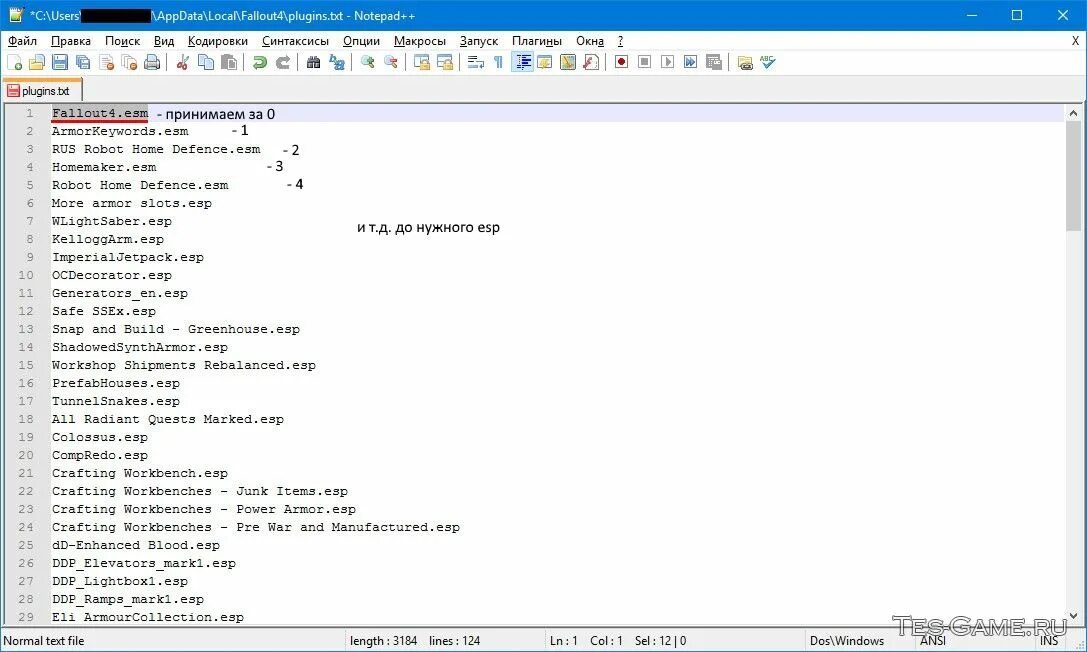The width and height of the screenshot is (1087, 652).
Task: Undo the last edit with green arrow
Action: point(260,62)
